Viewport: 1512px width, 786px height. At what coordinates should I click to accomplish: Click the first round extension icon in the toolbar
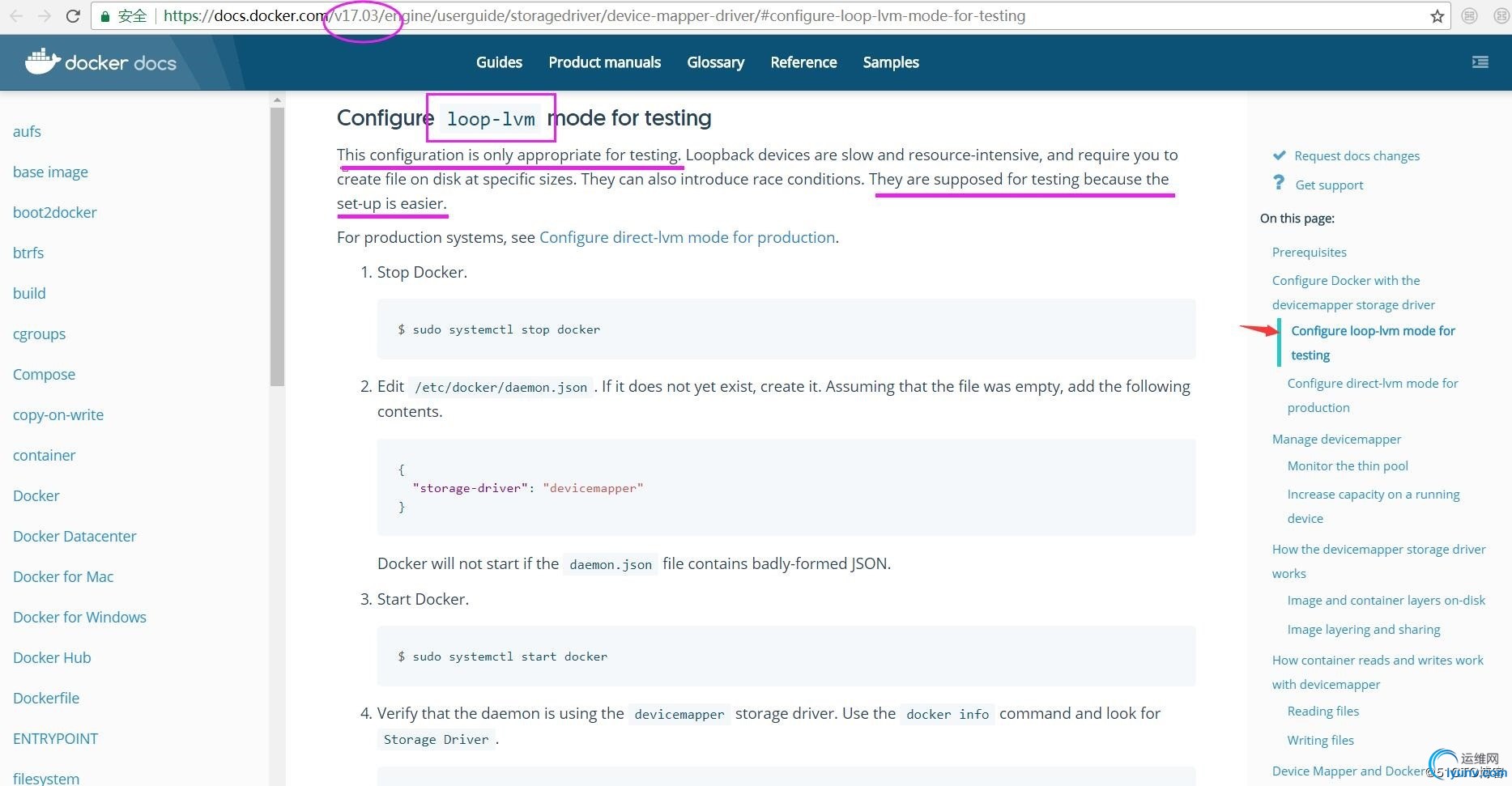pos(1469,16)
